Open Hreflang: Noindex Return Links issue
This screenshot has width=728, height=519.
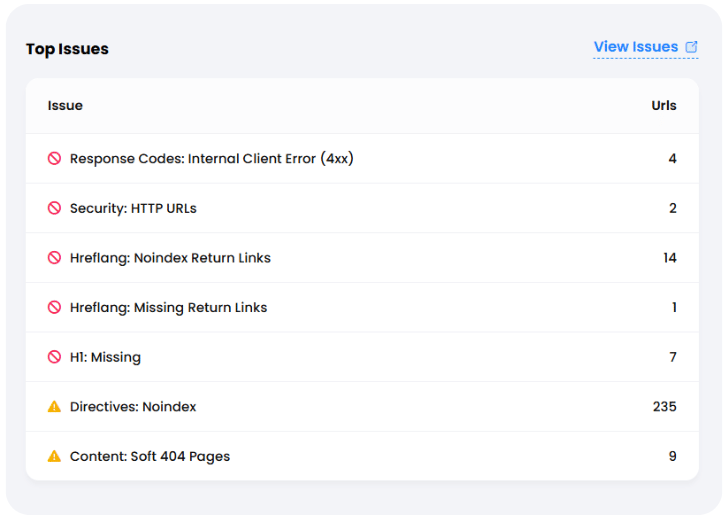coord(170,258)
